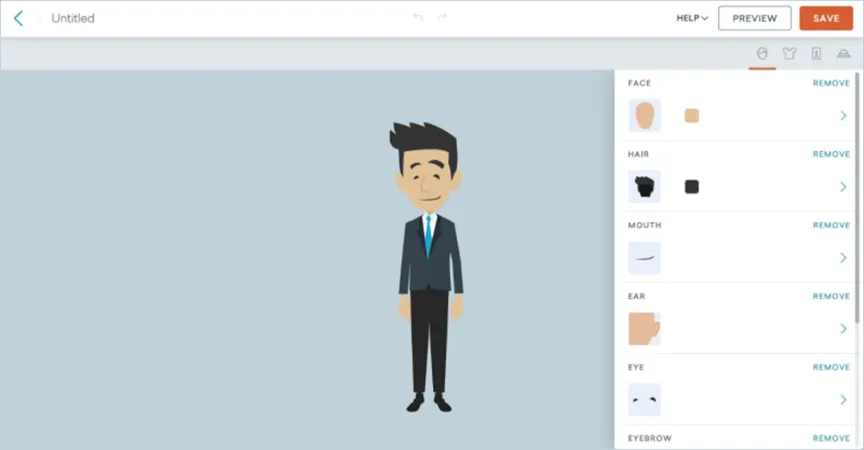Select the eye style thumbnail

coord(645,400)
